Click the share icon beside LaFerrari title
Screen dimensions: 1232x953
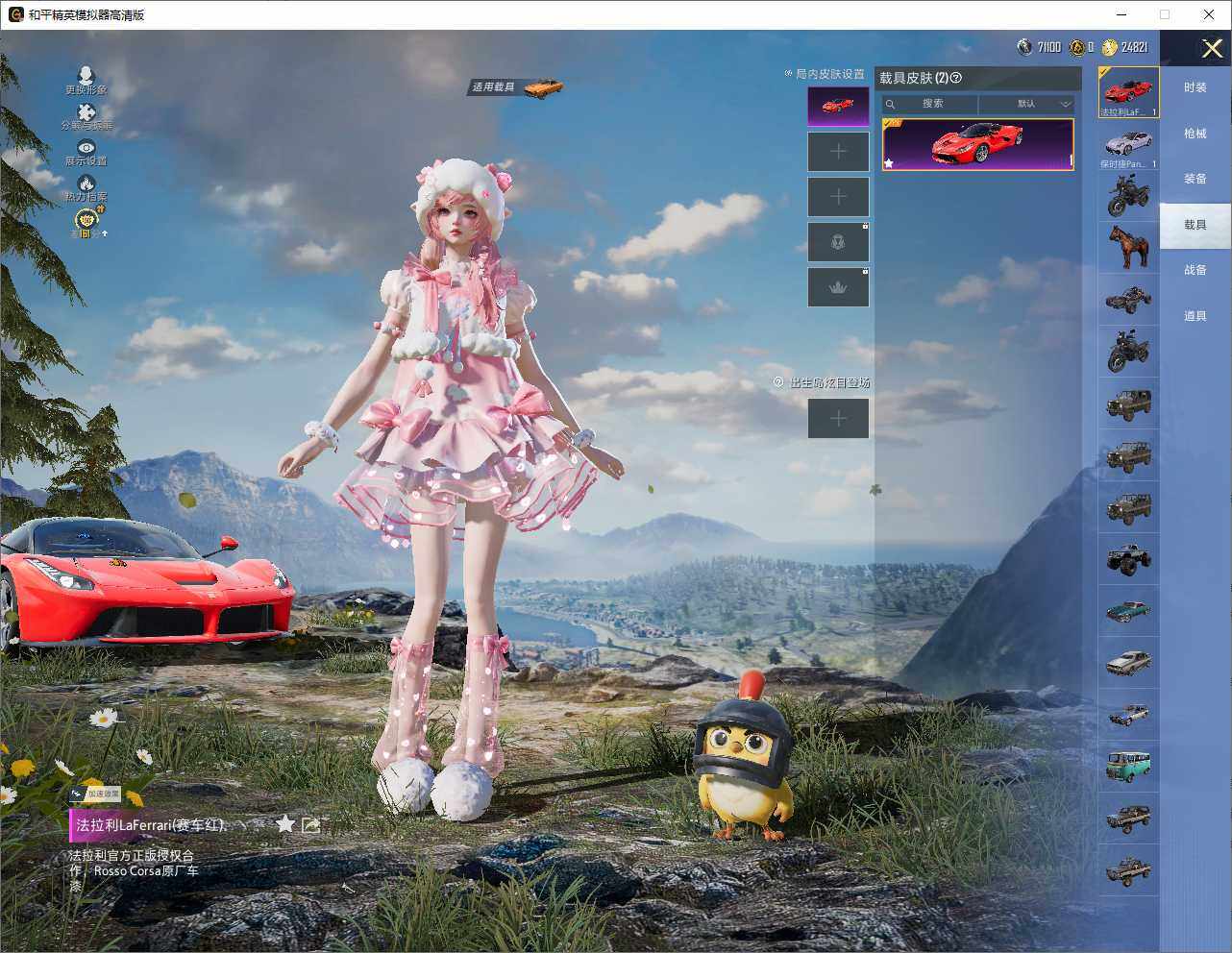click(310, 824)
